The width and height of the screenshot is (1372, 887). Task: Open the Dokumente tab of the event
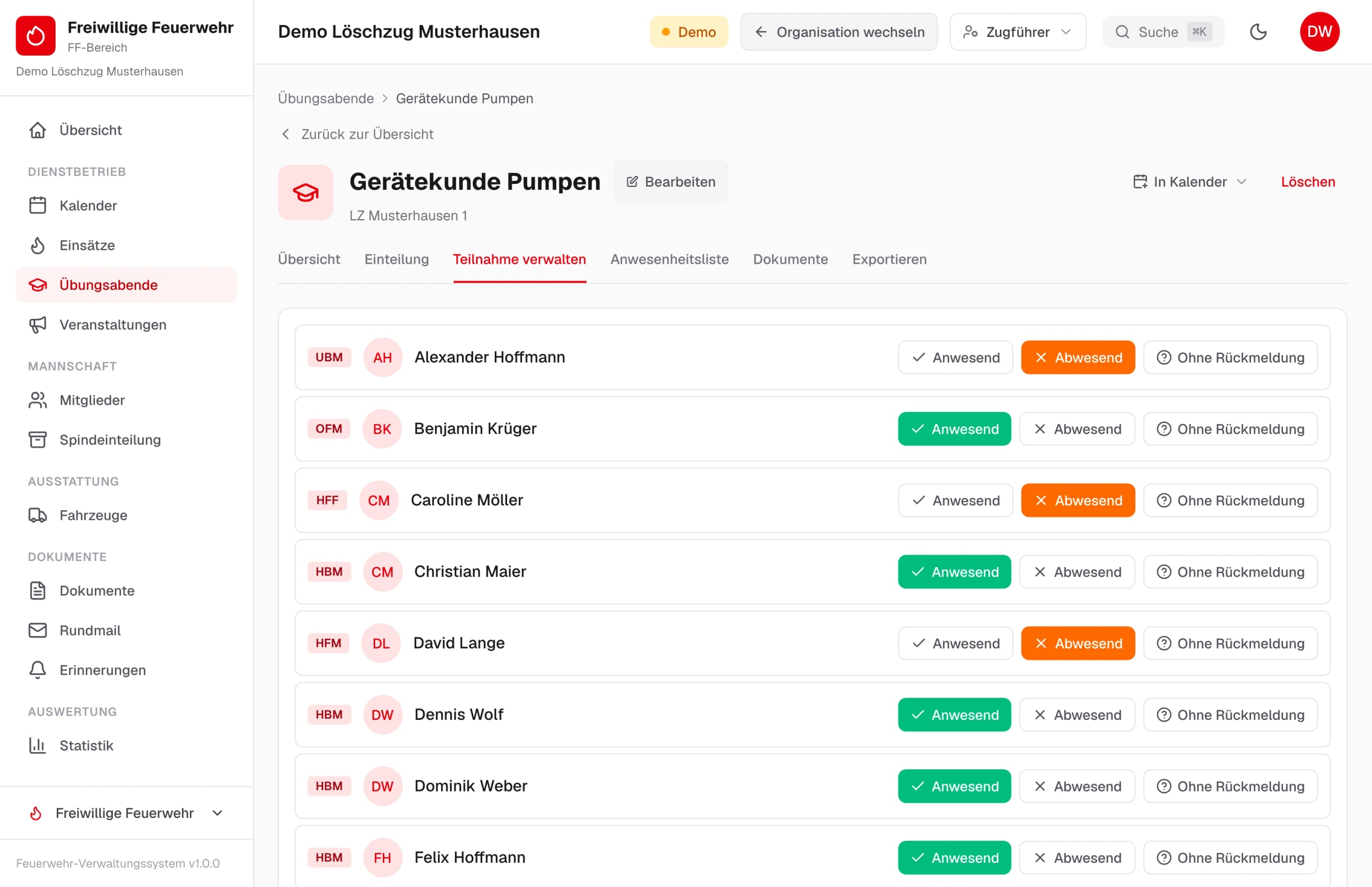point(791,259)
